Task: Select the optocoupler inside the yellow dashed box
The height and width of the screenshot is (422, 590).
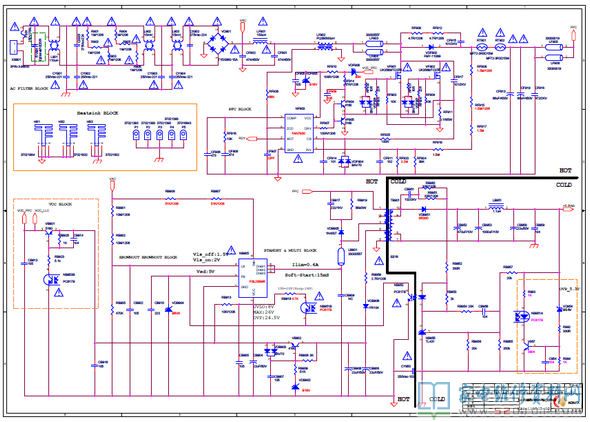Action: [523, 317]
